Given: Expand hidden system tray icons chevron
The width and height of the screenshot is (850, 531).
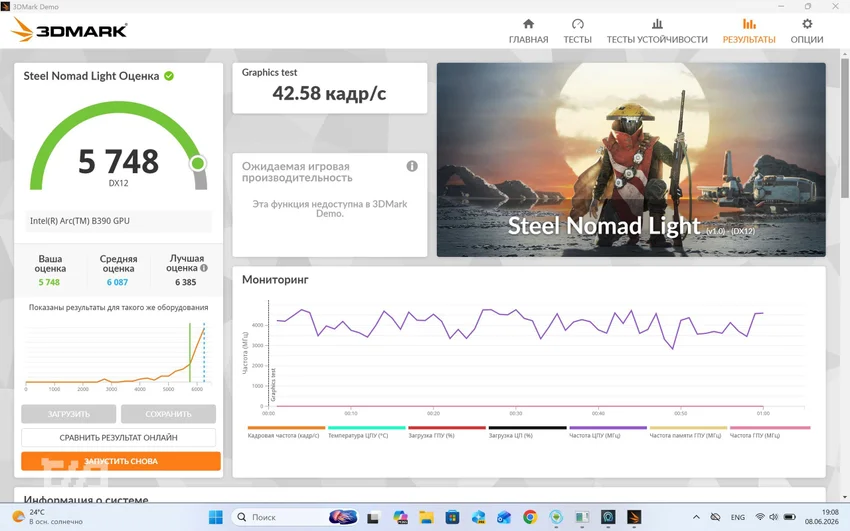Looking at the screenshot, I should pos(697,517).
